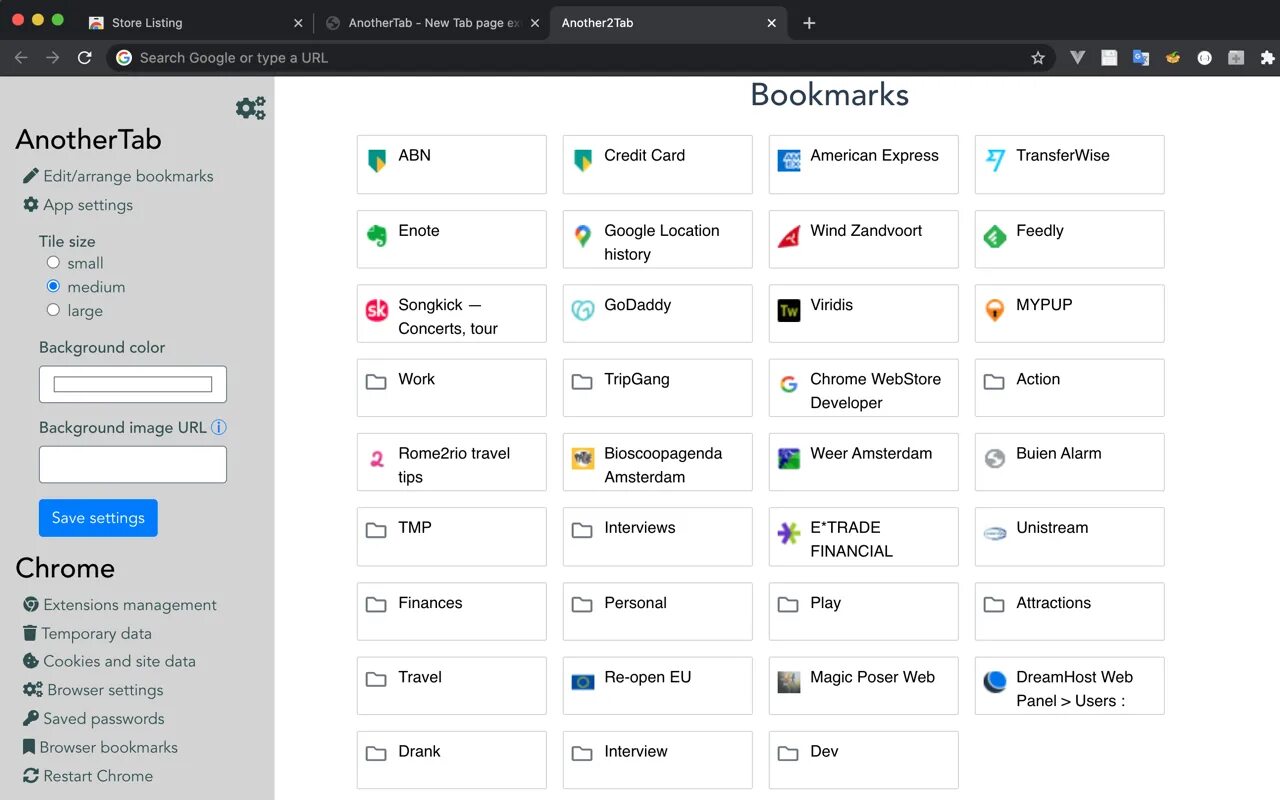
Task: Select medium tile size
Action: [53, 286]
